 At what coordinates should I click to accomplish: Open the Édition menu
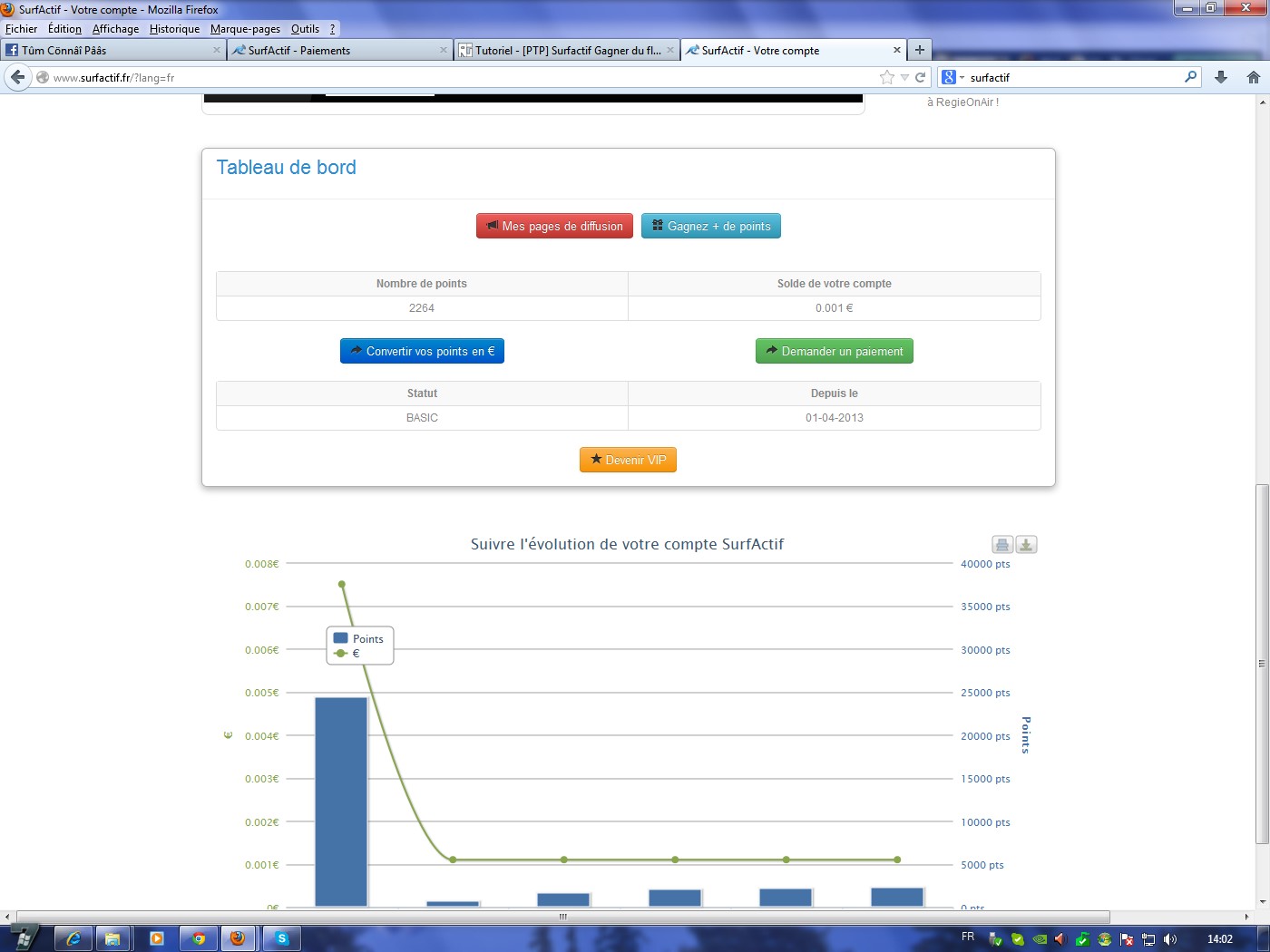pos(64,29)
